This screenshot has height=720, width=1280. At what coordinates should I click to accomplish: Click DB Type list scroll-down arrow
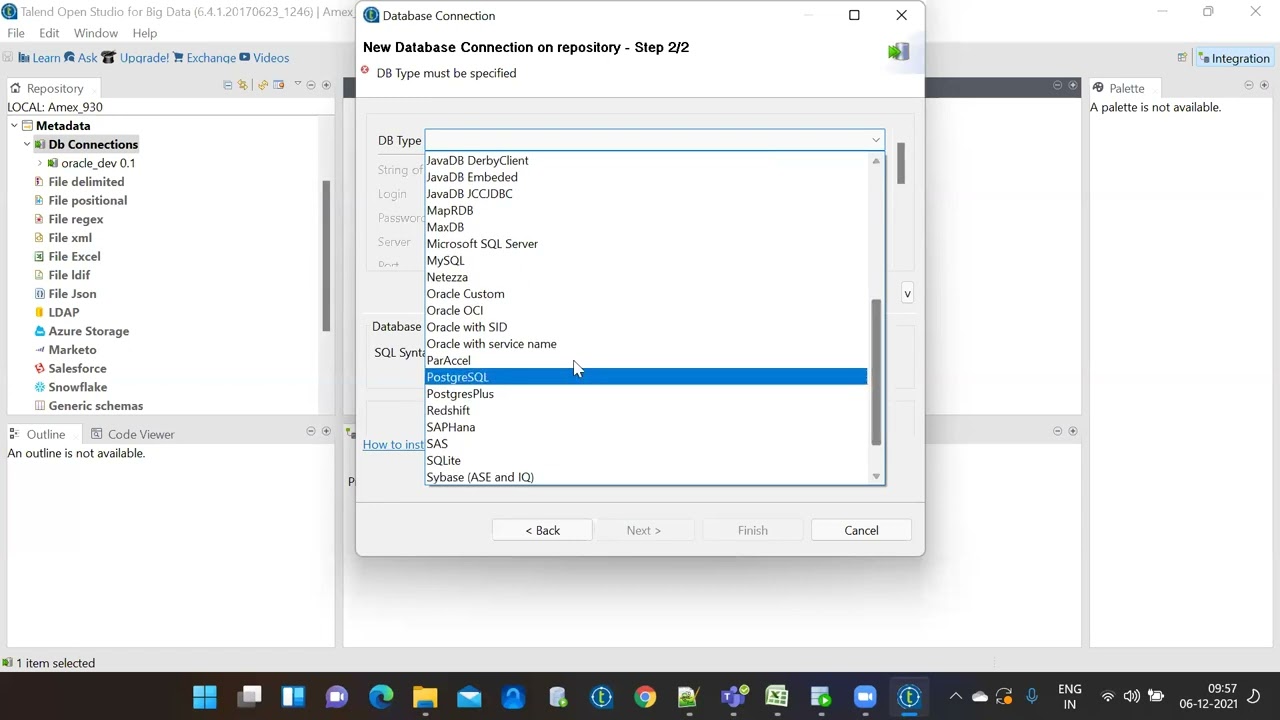(876, 477)
